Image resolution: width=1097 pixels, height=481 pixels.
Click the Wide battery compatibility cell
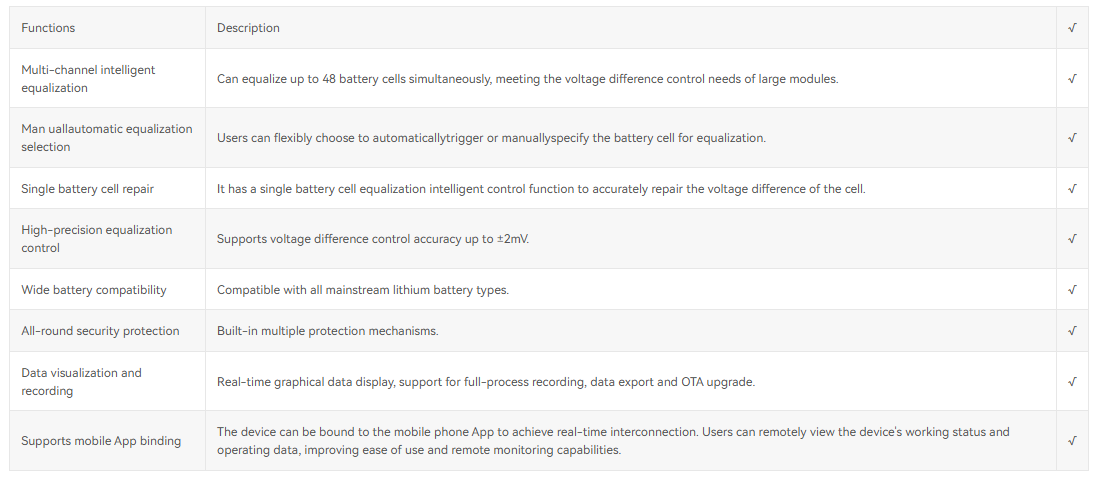(x=94, y=290)
